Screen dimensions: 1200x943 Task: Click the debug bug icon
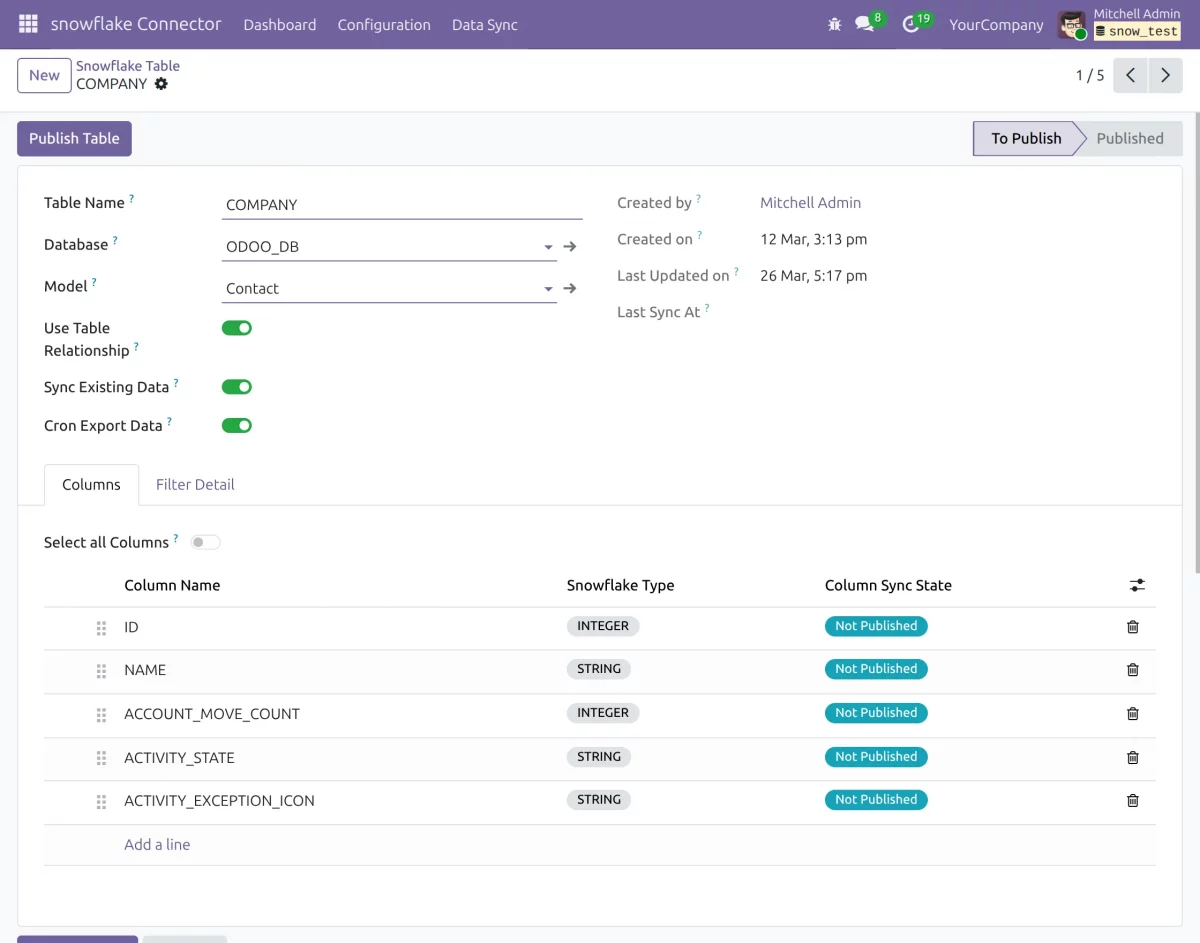click(835, 24)
